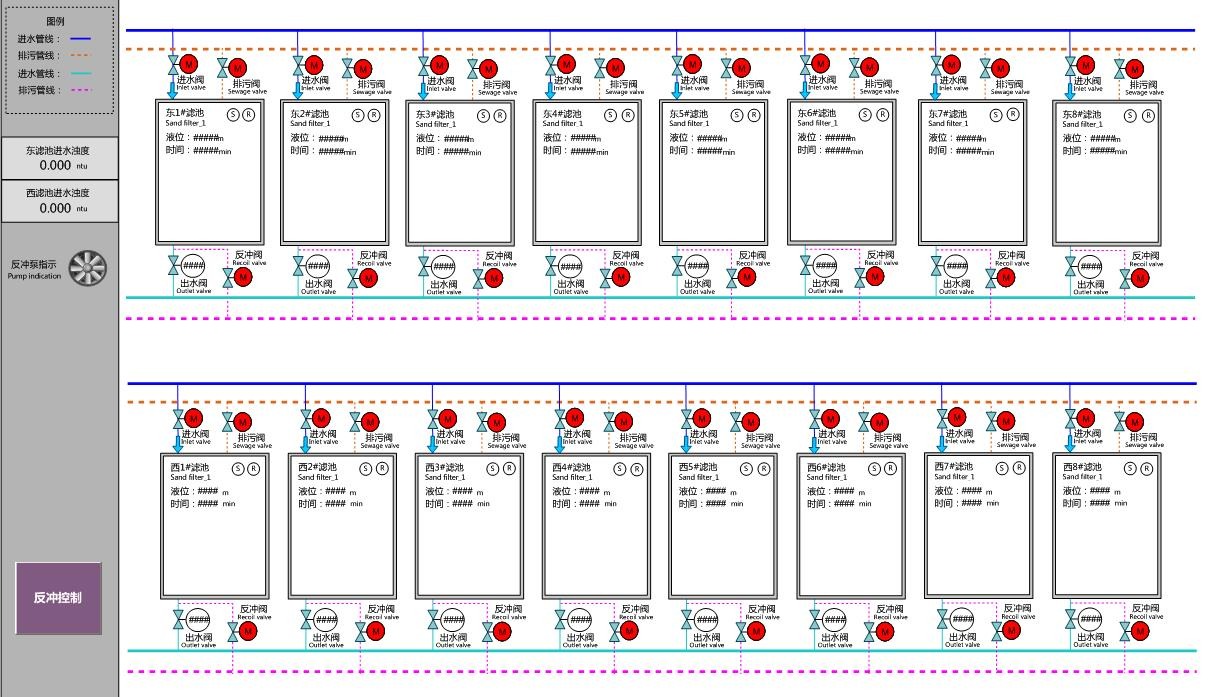Click the R circle in 东2#滤池

coord(375,115)
